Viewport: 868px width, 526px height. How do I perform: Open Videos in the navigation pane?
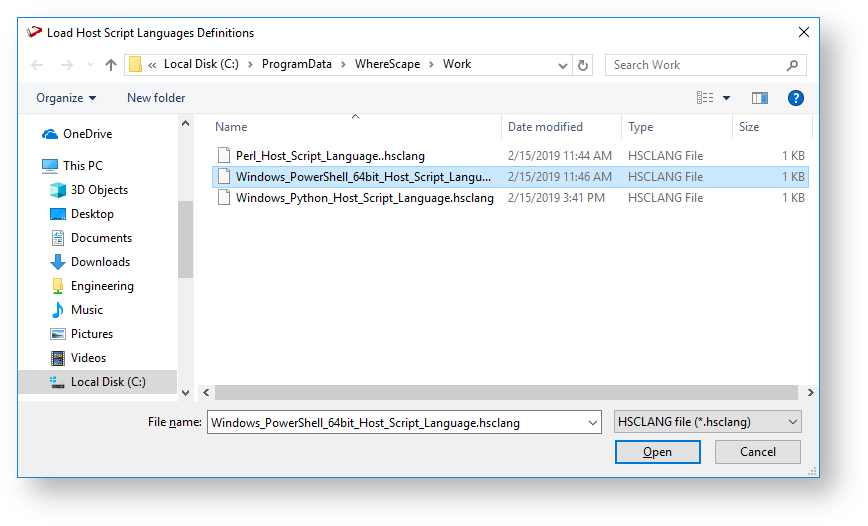88,358
